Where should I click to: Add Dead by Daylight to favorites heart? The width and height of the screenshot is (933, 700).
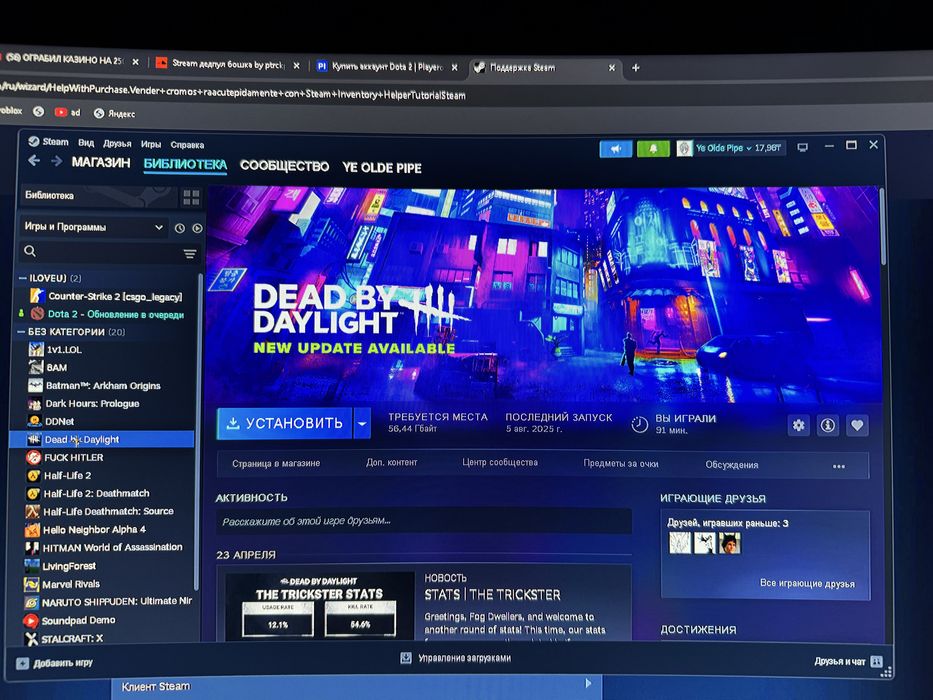857,425
